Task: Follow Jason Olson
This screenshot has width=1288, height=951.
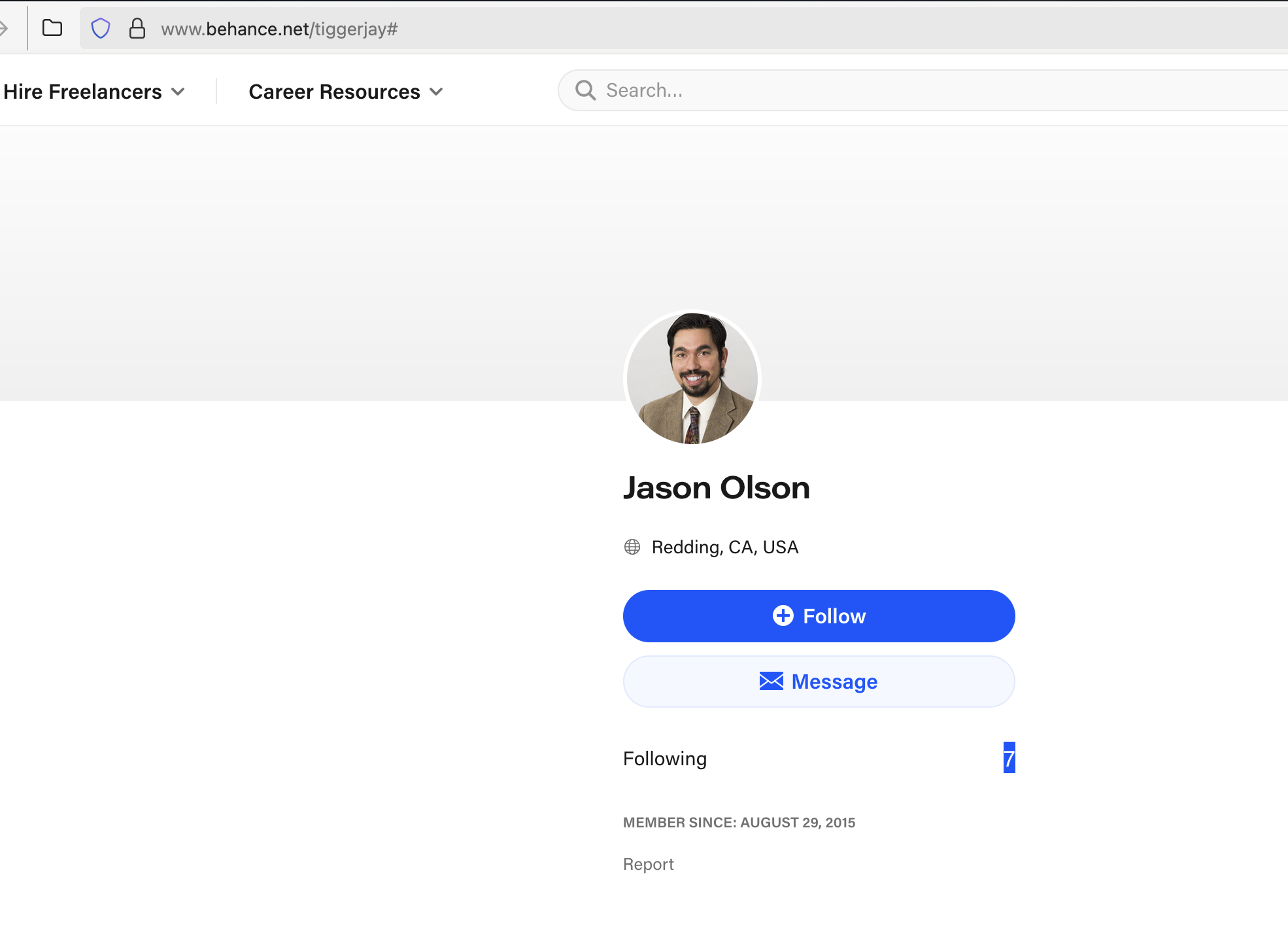Action: pyautogui.click(x=819, y=616)
